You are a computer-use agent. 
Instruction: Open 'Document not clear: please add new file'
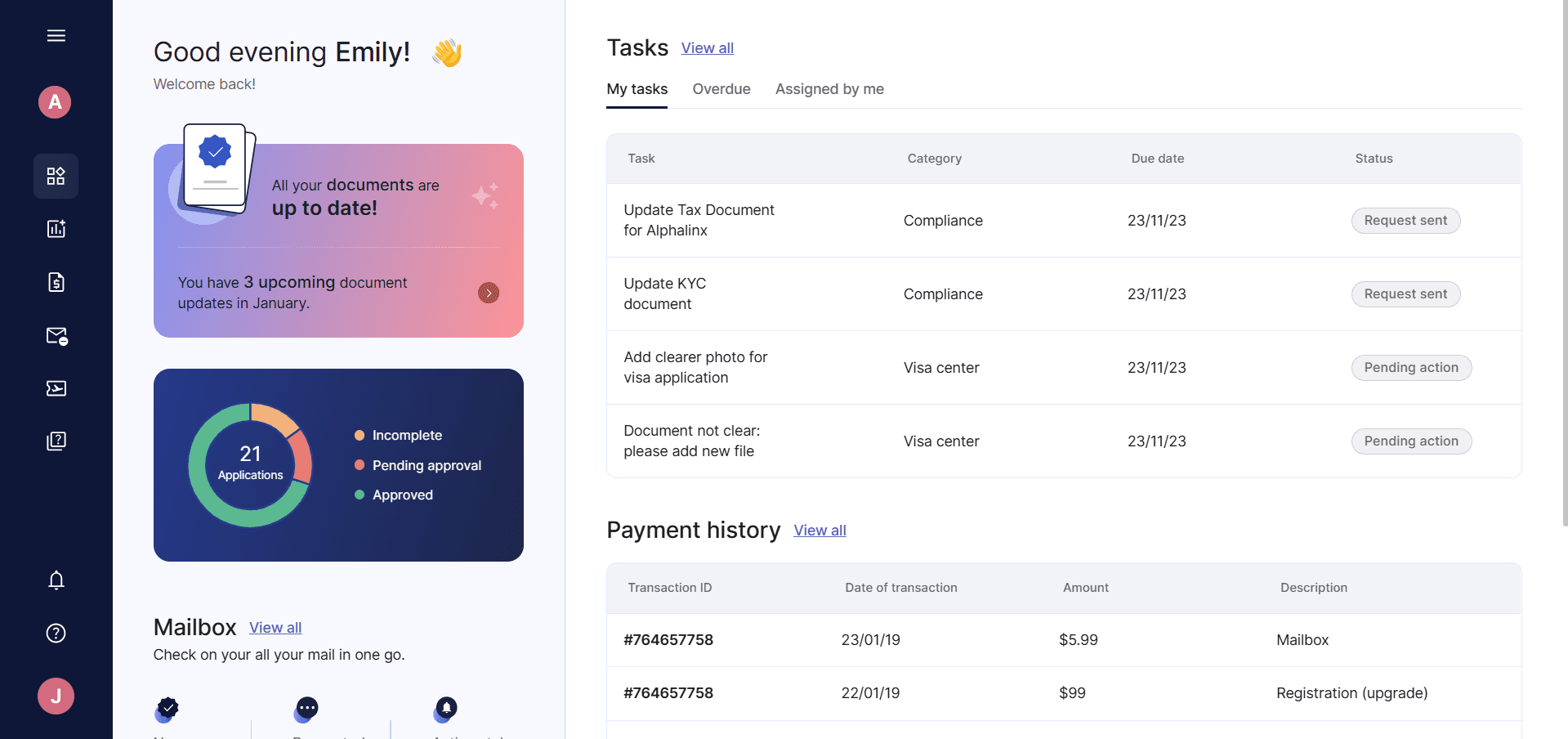tap(691, 441)
